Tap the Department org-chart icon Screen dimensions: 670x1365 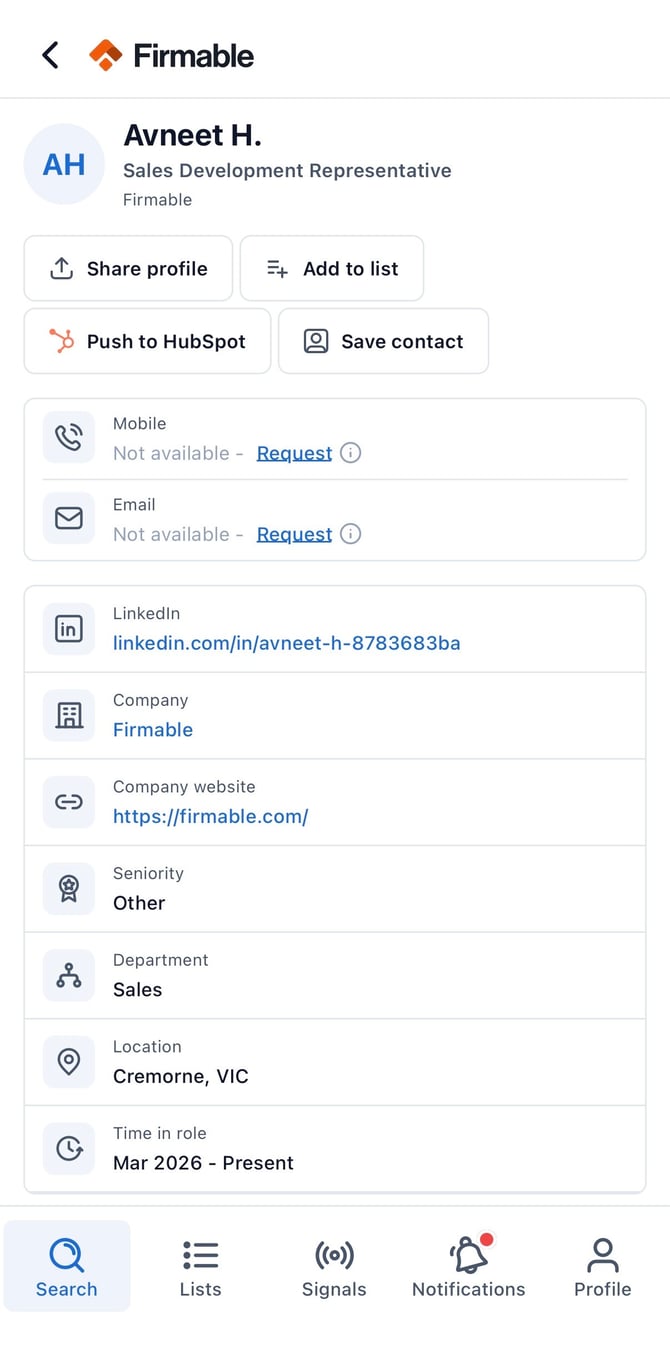point(69,975)
